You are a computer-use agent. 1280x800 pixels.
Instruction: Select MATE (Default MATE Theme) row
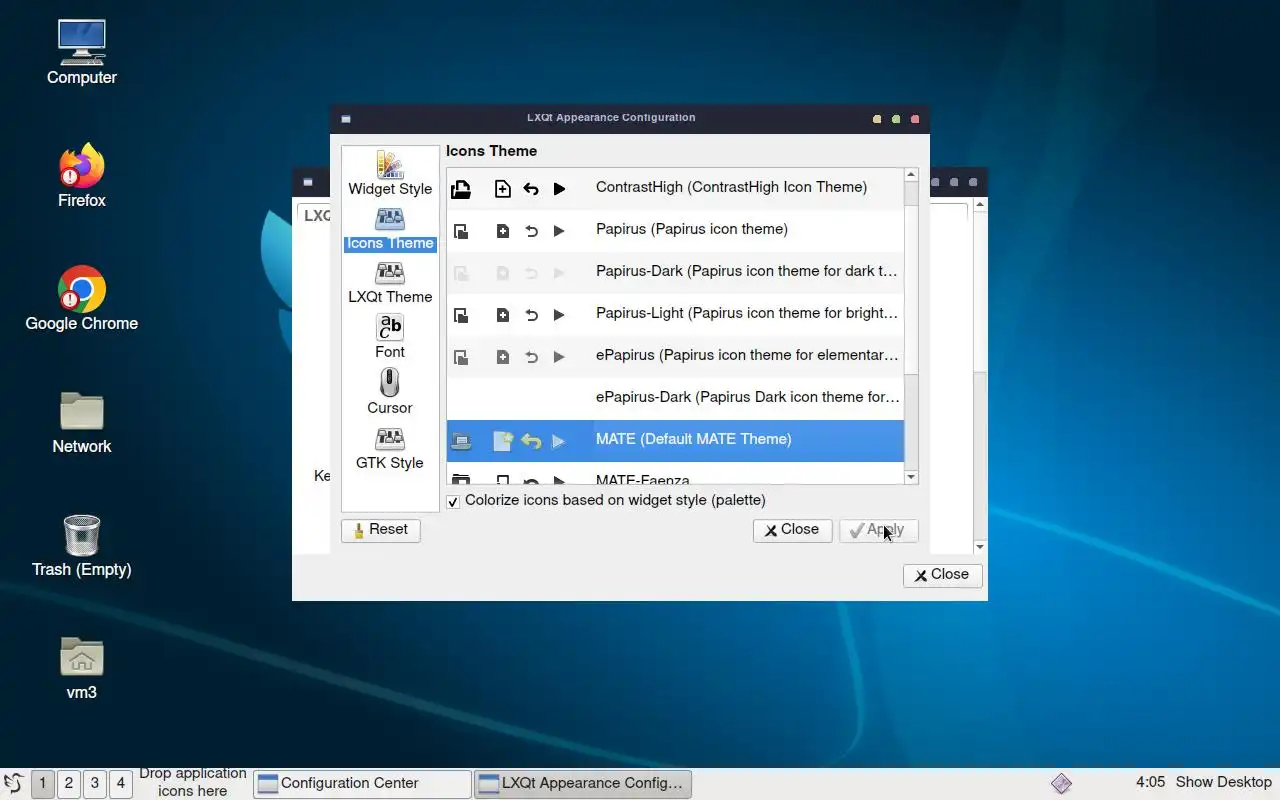[675, 440]
